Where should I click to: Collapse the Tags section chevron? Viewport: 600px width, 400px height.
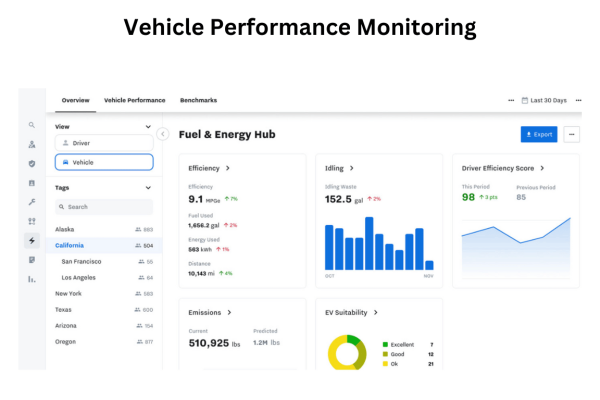tap(148, 187)
